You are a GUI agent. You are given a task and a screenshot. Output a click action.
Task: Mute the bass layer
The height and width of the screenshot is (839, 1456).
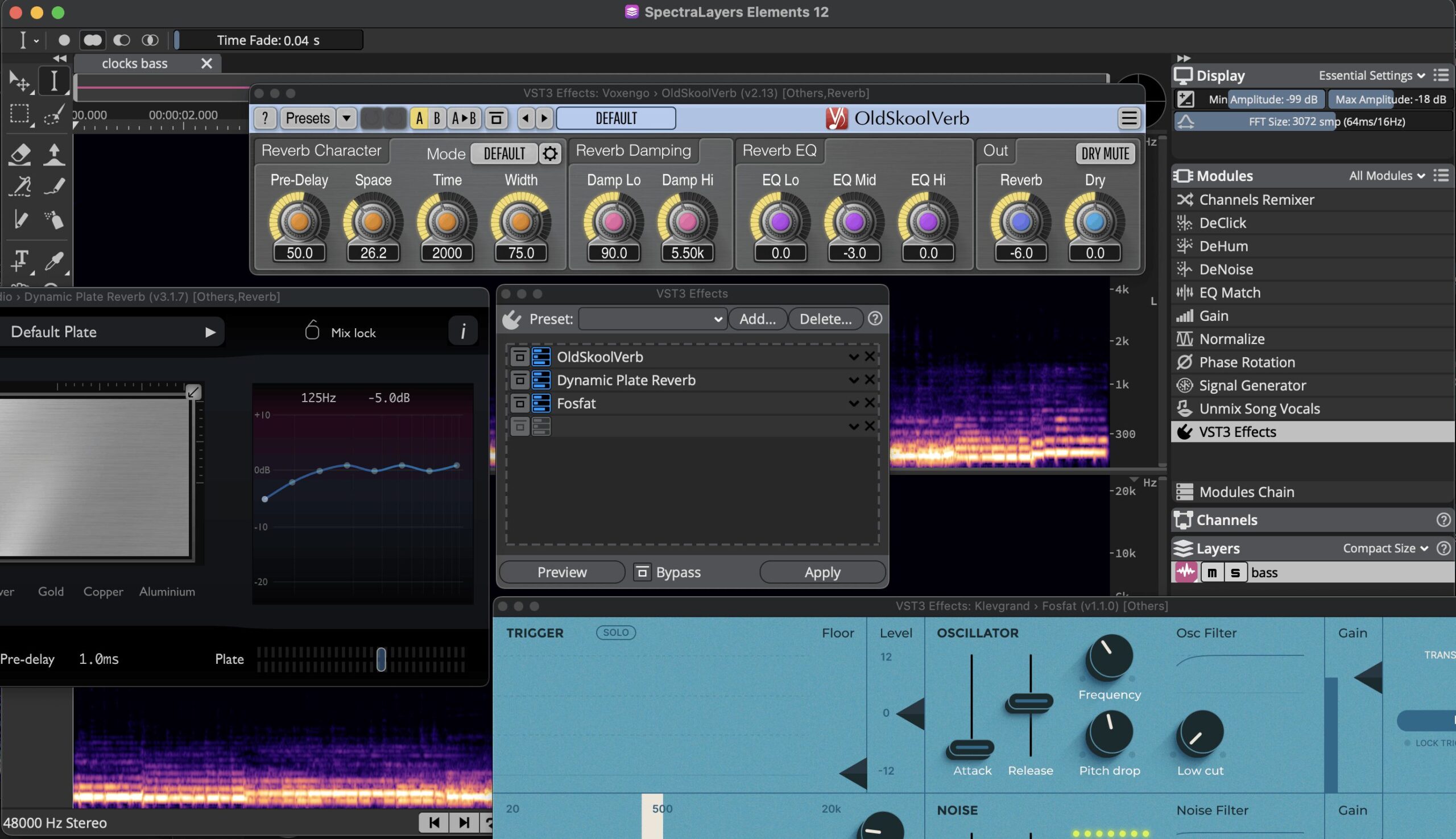coord(1212,573)
